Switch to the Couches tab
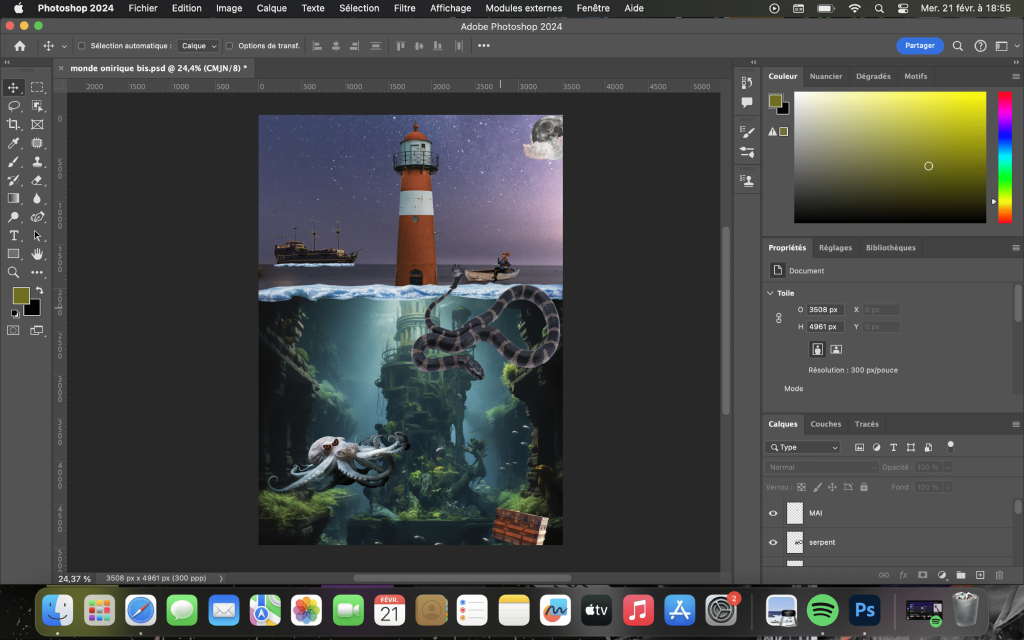The image size is (1024, 640). point(825,424)
